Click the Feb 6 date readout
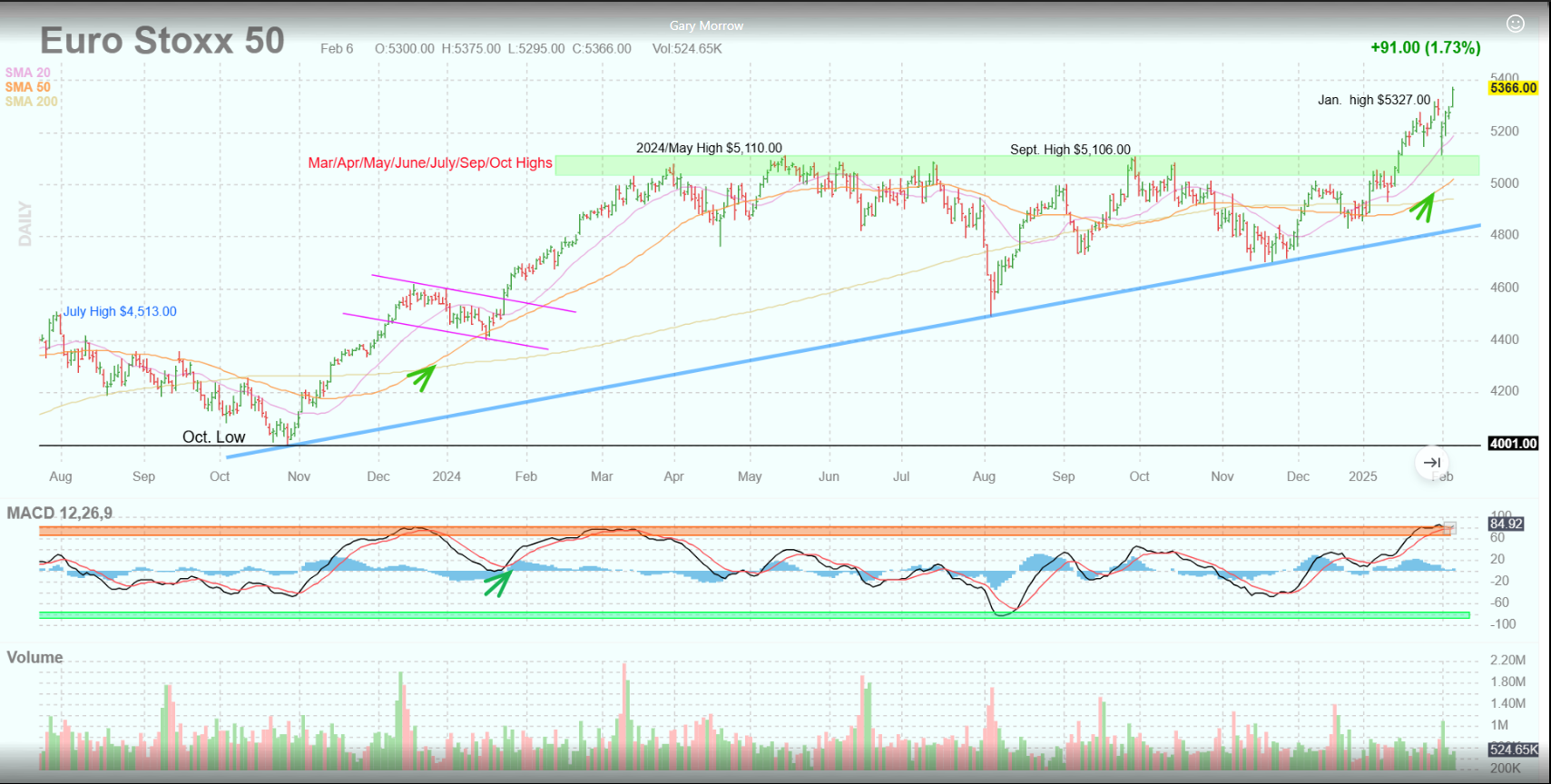This screenshot has height=784, width=1551. (337, 49)
